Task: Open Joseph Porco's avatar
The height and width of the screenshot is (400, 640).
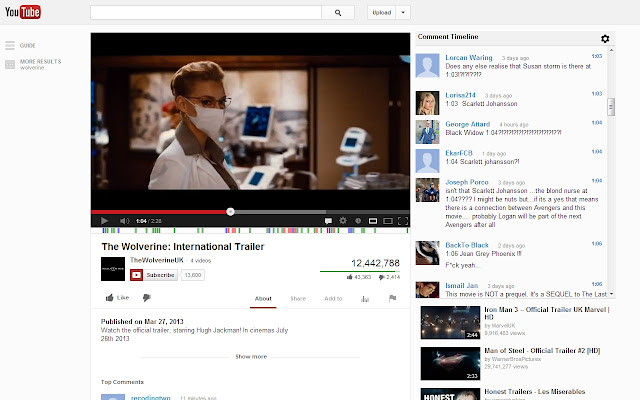Action: (427, 190)
